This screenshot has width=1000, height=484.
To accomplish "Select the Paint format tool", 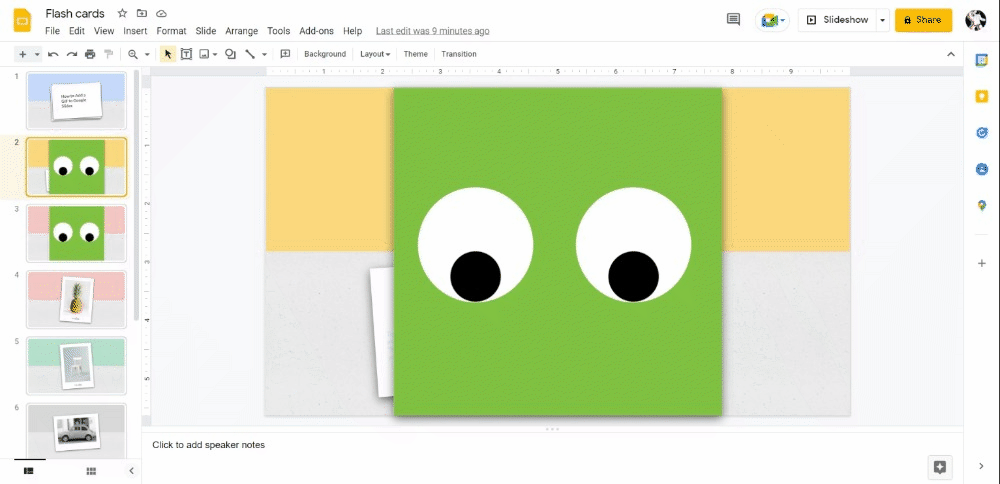I will (108, 54).
